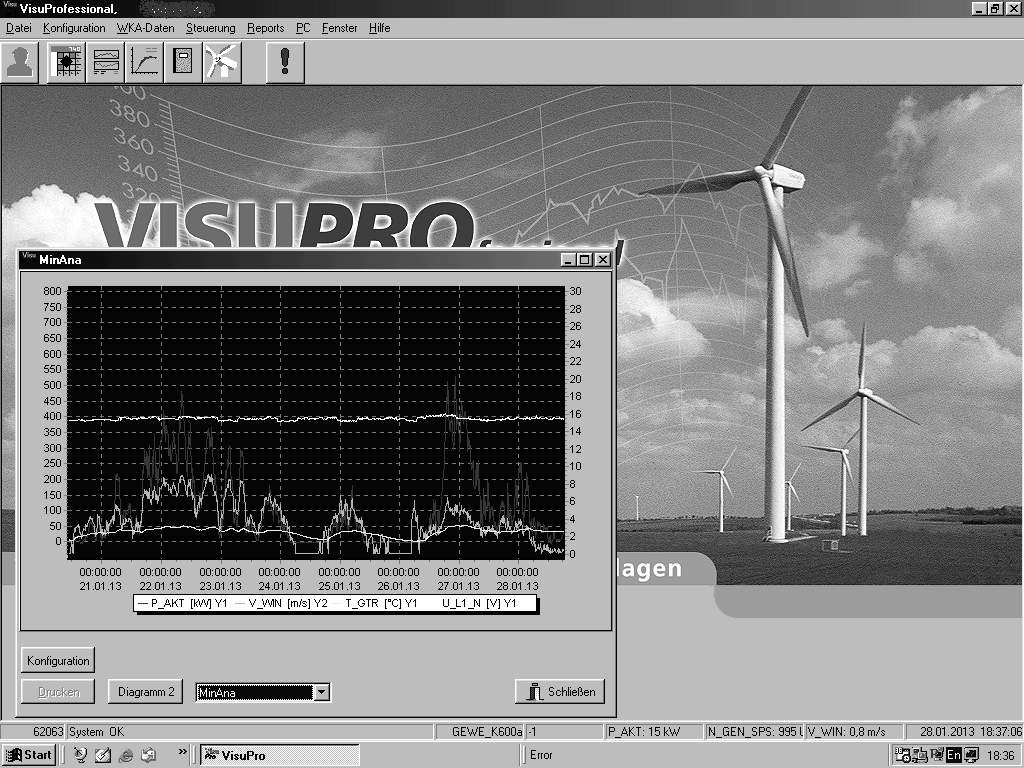
Task: Click the 21.01.13 date axis label
Action: point(100,586)
